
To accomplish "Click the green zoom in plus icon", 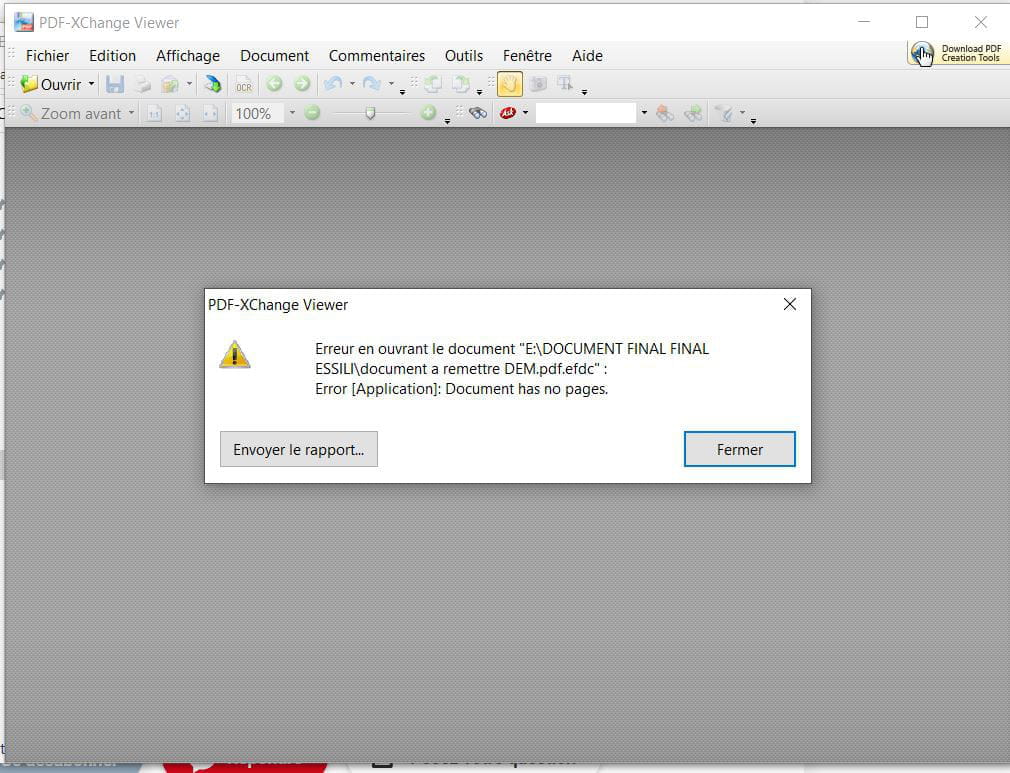I will pyautogui.click(x=428, y=113).
